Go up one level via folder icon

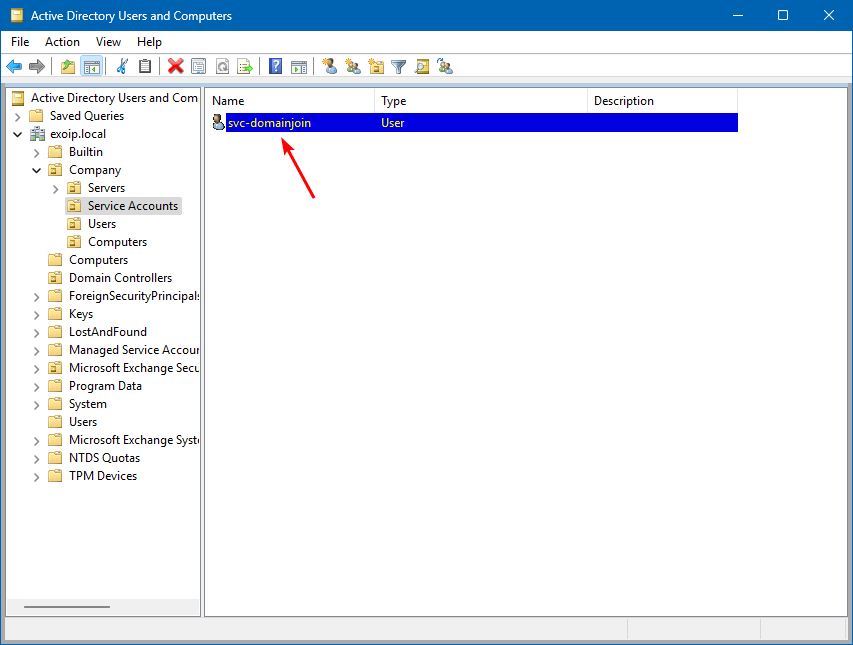click(67, 67)
